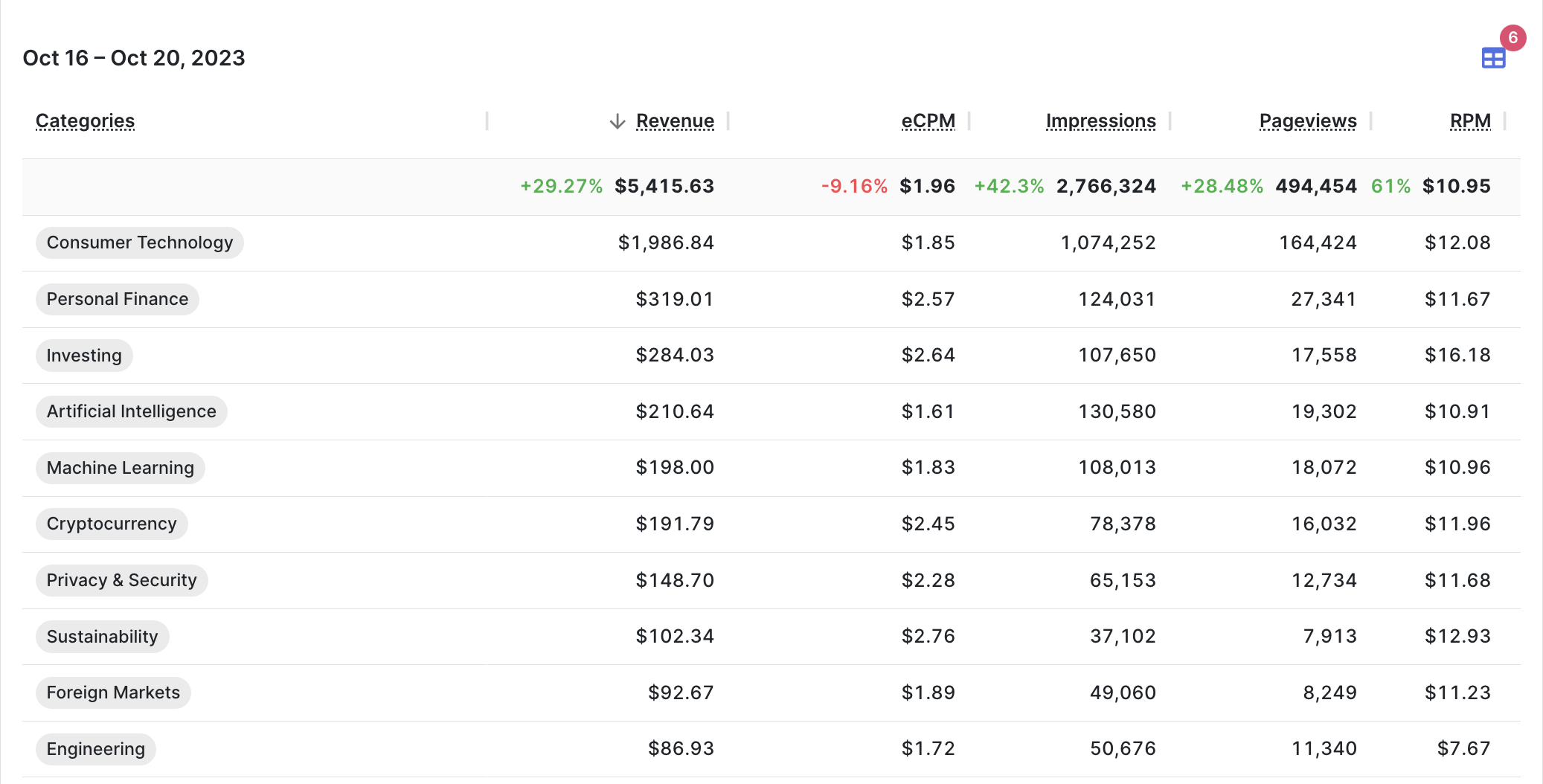The width and height of the screenshot is (1543, 784).
Task: Click Privacy & Security RPM $11.68
Action: point(1457,580)
